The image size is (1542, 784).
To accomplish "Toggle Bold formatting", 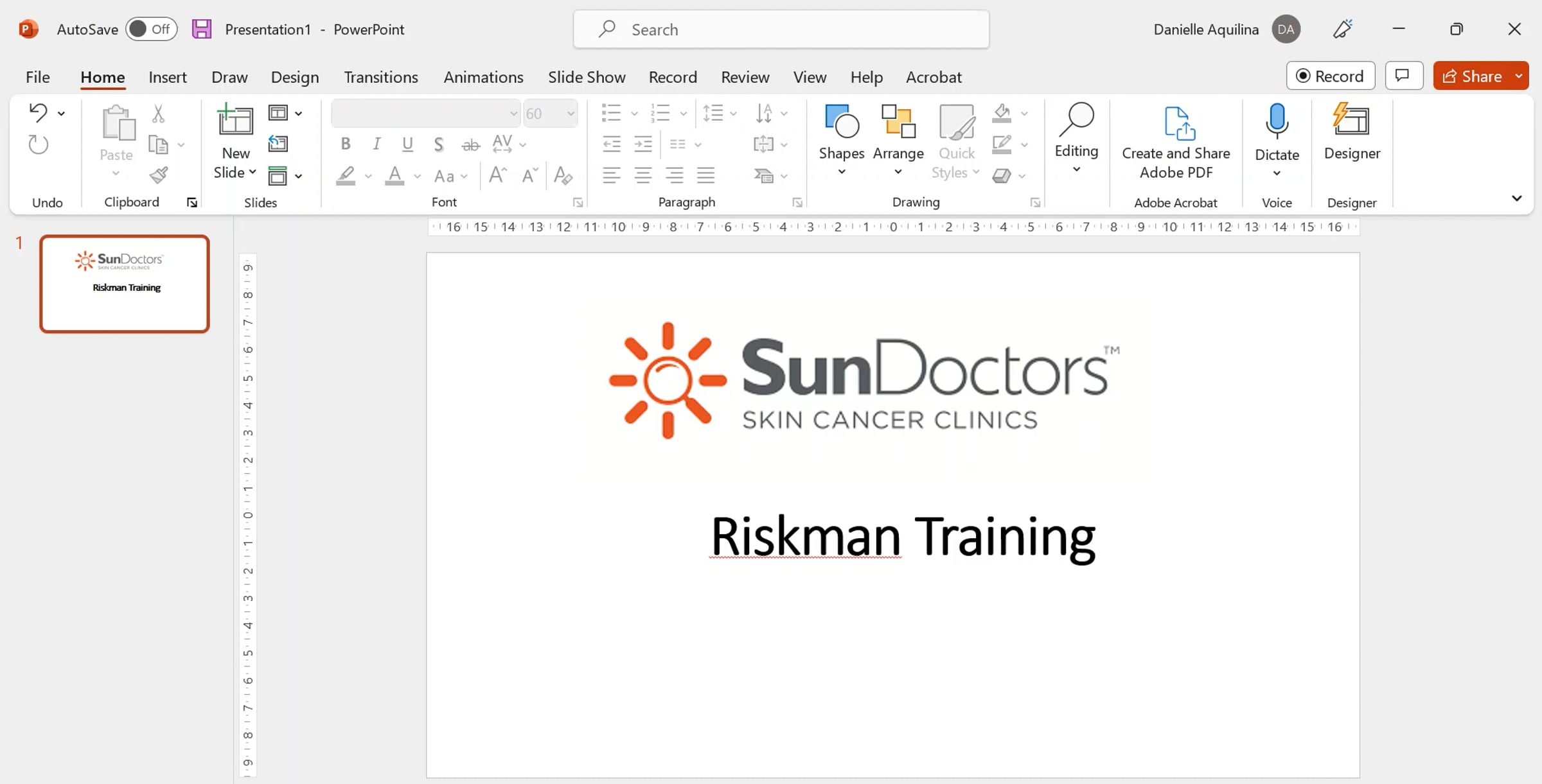I will [x=346, y=144].
